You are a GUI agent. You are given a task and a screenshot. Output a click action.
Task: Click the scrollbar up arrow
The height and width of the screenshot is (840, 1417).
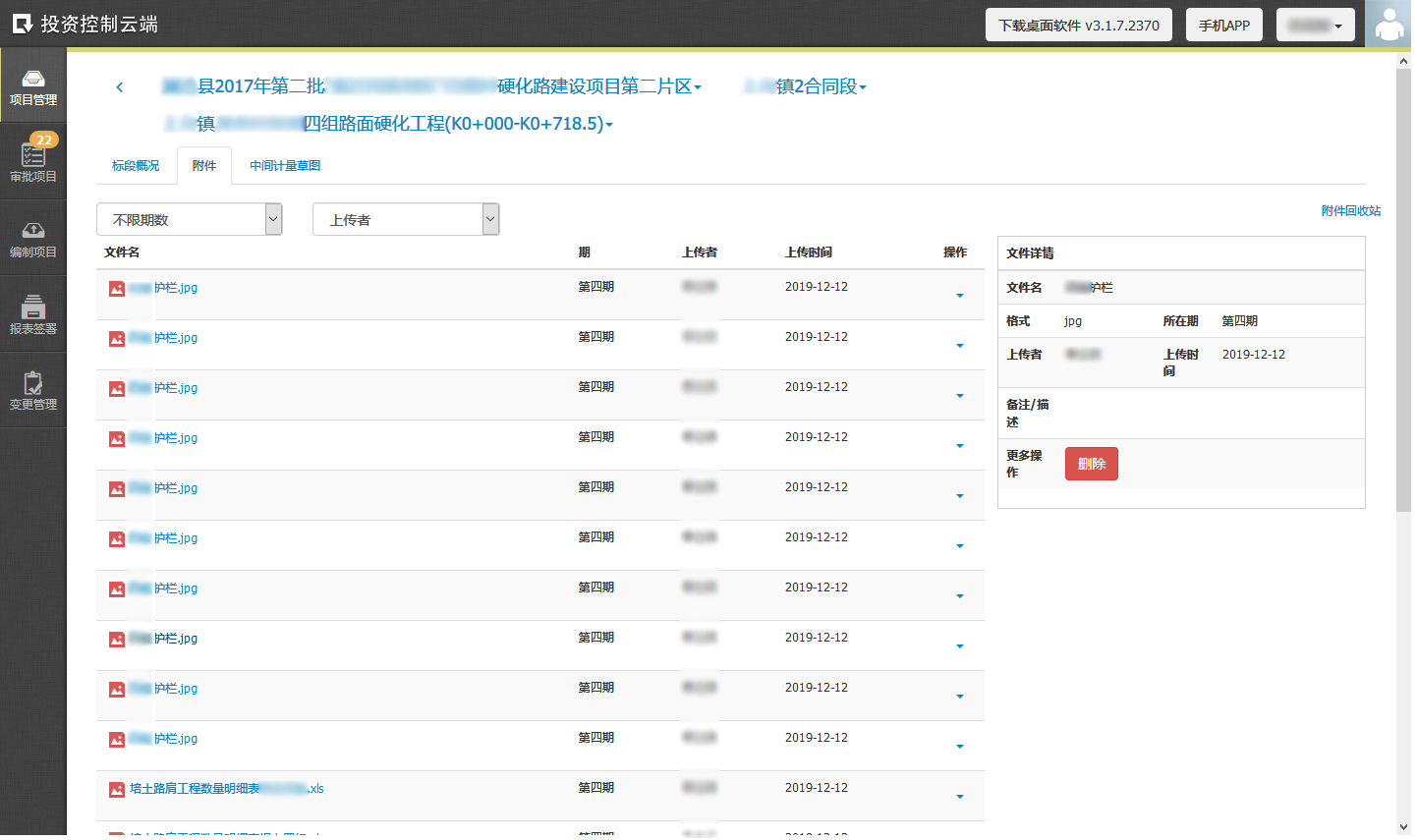pos(1403,61)
